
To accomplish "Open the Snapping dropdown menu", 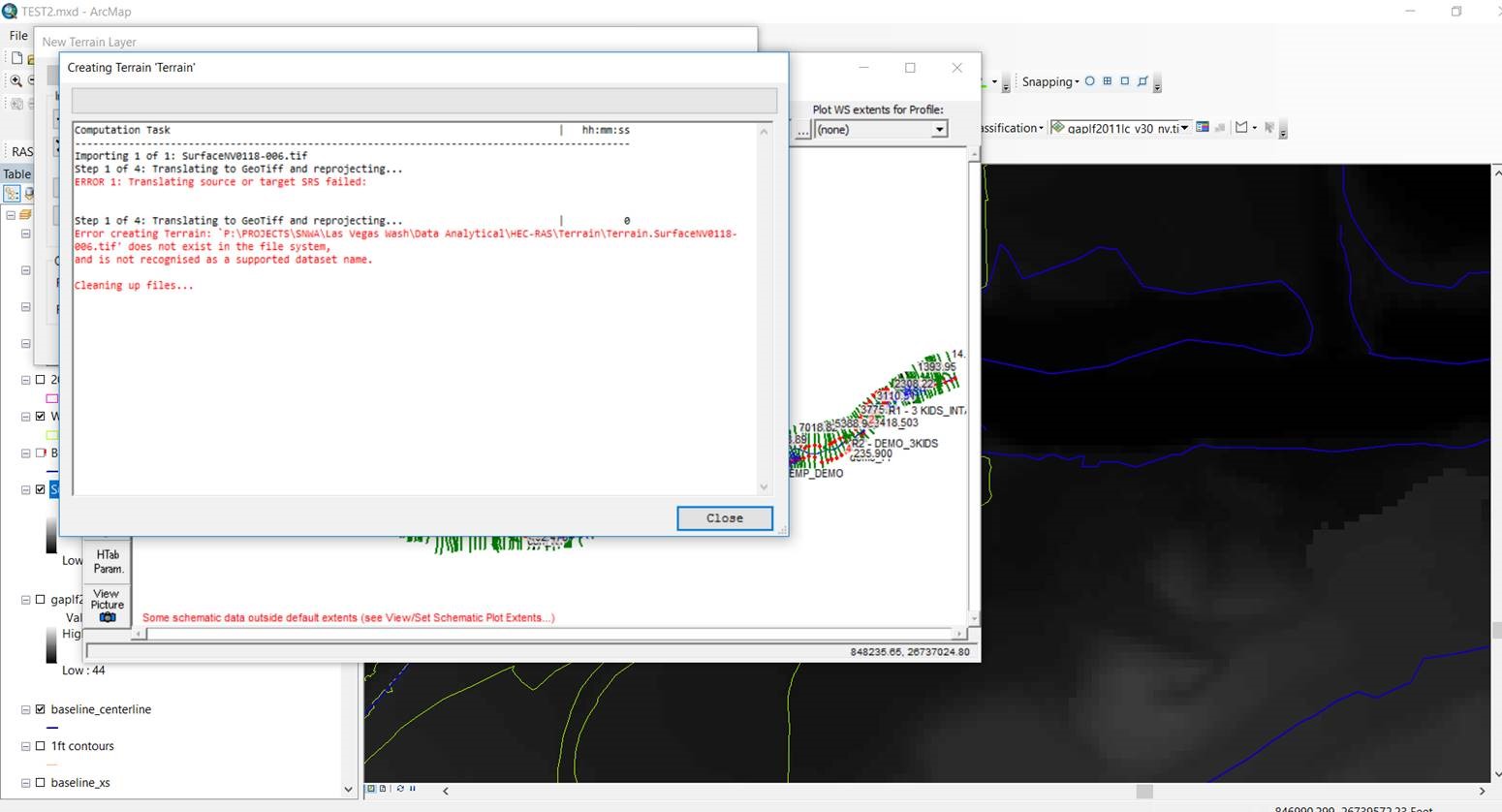I will coord(1050,82).
